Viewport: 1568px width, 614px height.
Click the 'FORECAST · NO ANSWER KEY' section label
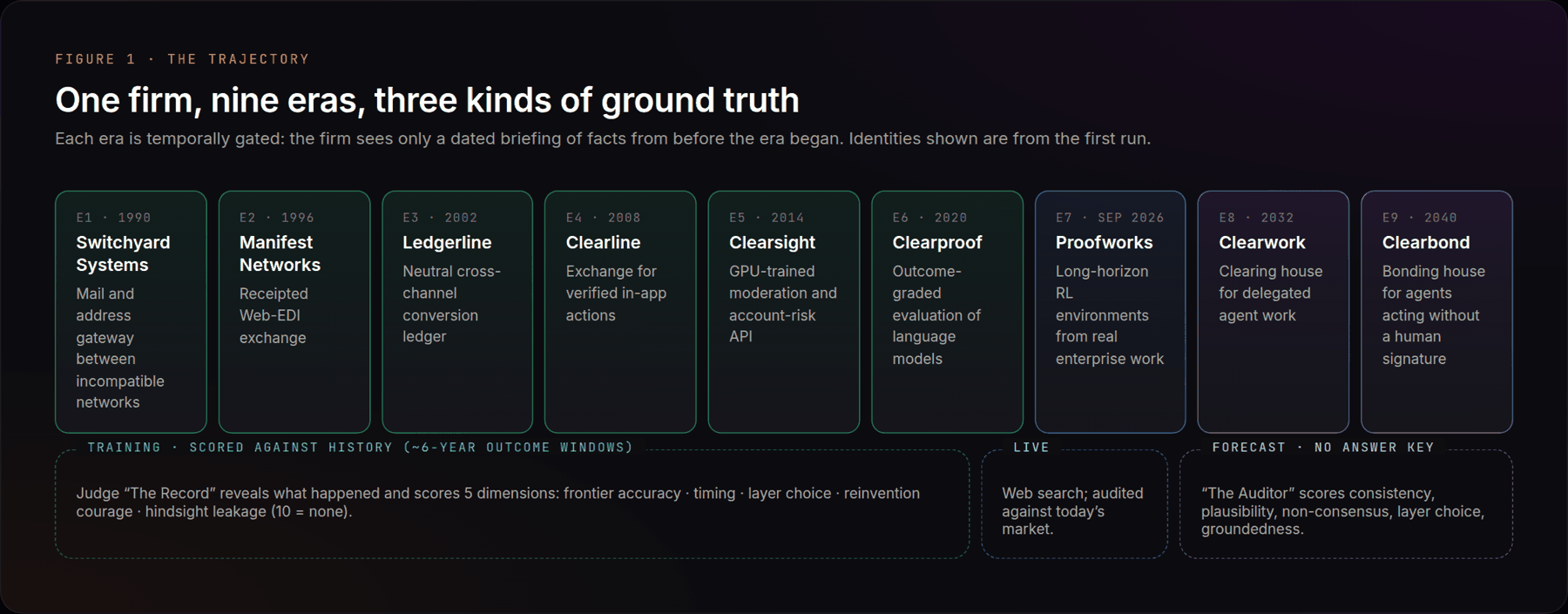coord(1323,448)
